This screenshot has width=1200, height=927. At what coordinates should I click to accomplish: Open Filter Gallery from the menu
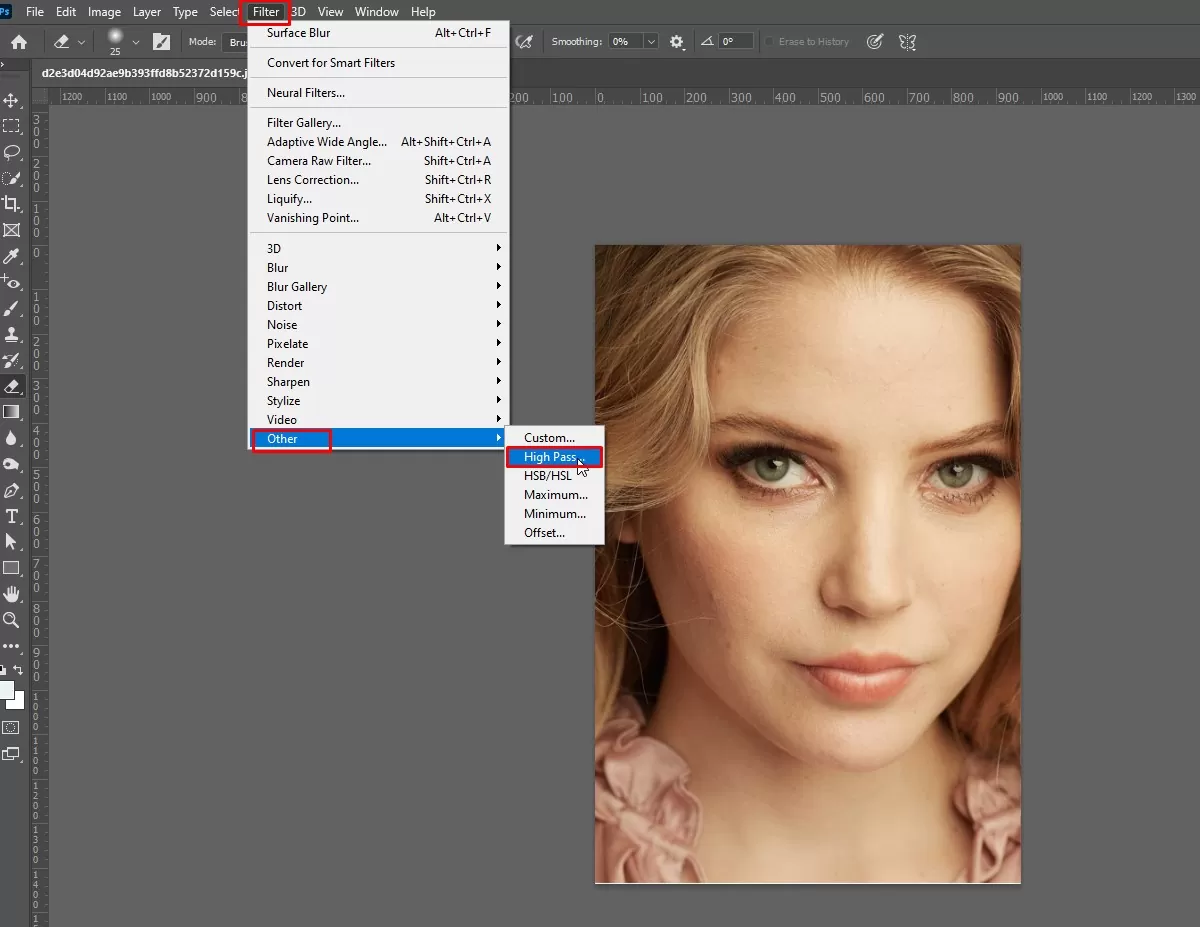(379, 123)
